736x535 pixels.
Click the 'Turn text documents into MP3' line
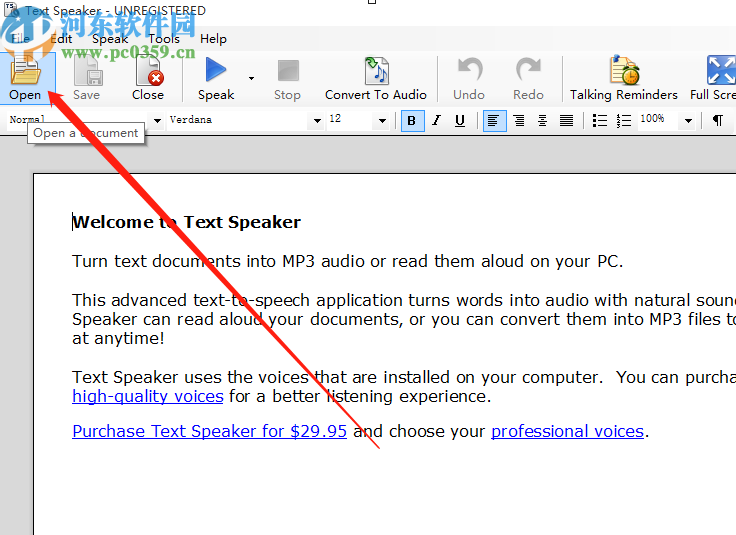(347, 261)
